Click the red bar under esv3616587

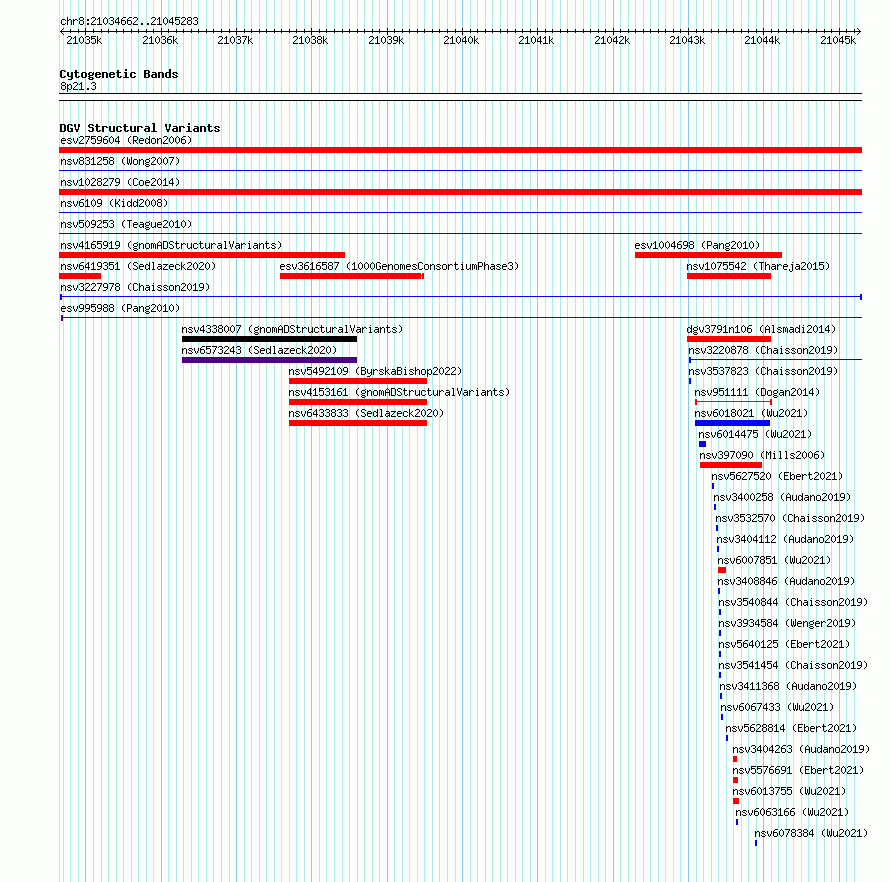351,276
